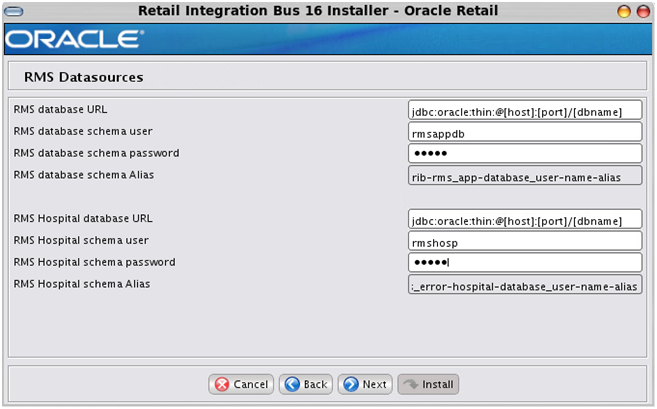This screenshot has height=409, width=657.
Task: Select the RMS Hospital schema password field
Action: pyautogui.click(x=525, y=262)
